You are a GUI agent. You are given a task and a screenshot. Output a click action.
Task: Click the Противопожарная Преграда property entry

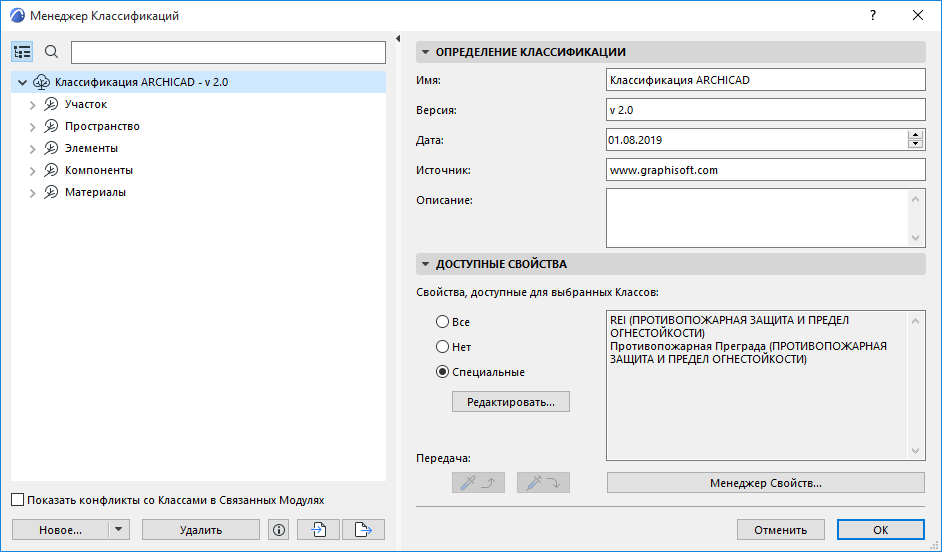749,353
